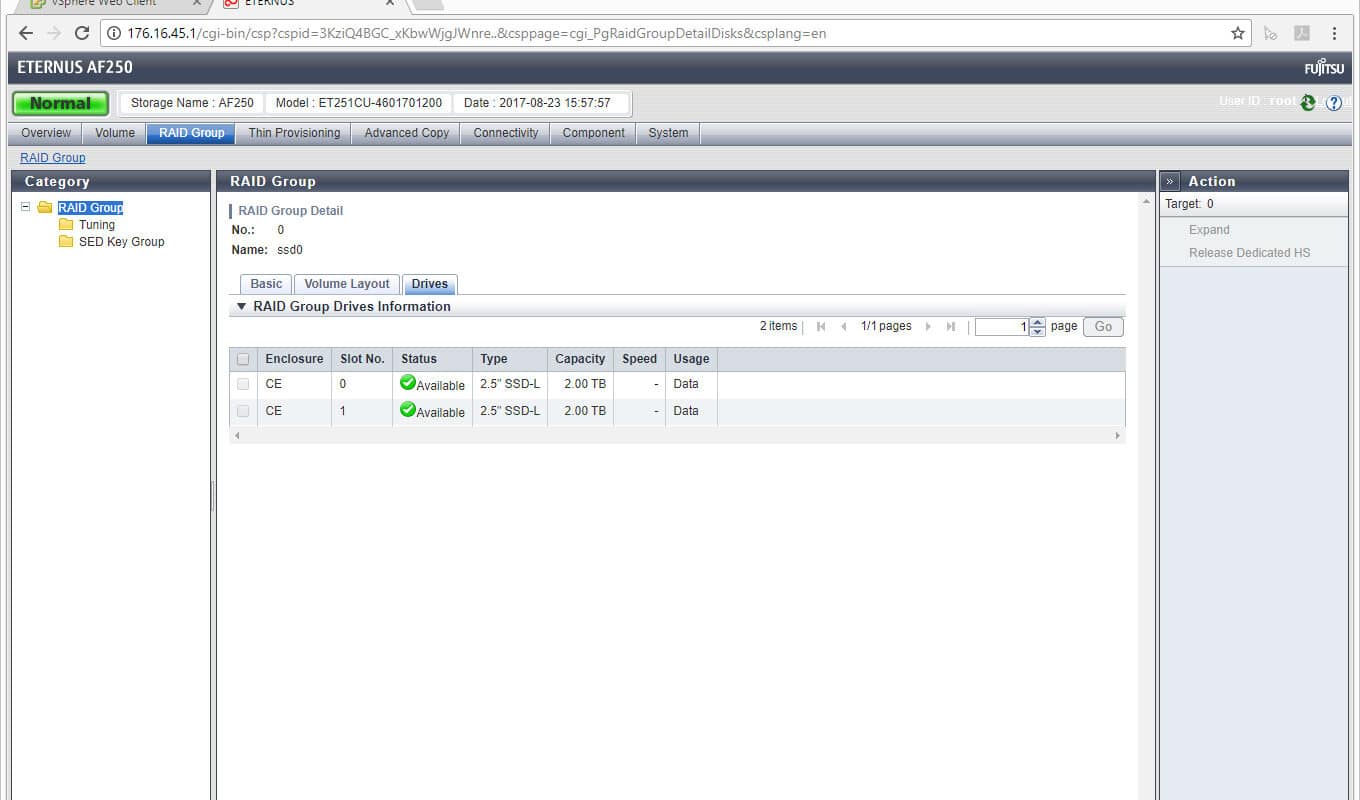Screen dimensions: 1360x800
Task: Open the Thin Provisioning menu tab
Action: coord(294,133)
